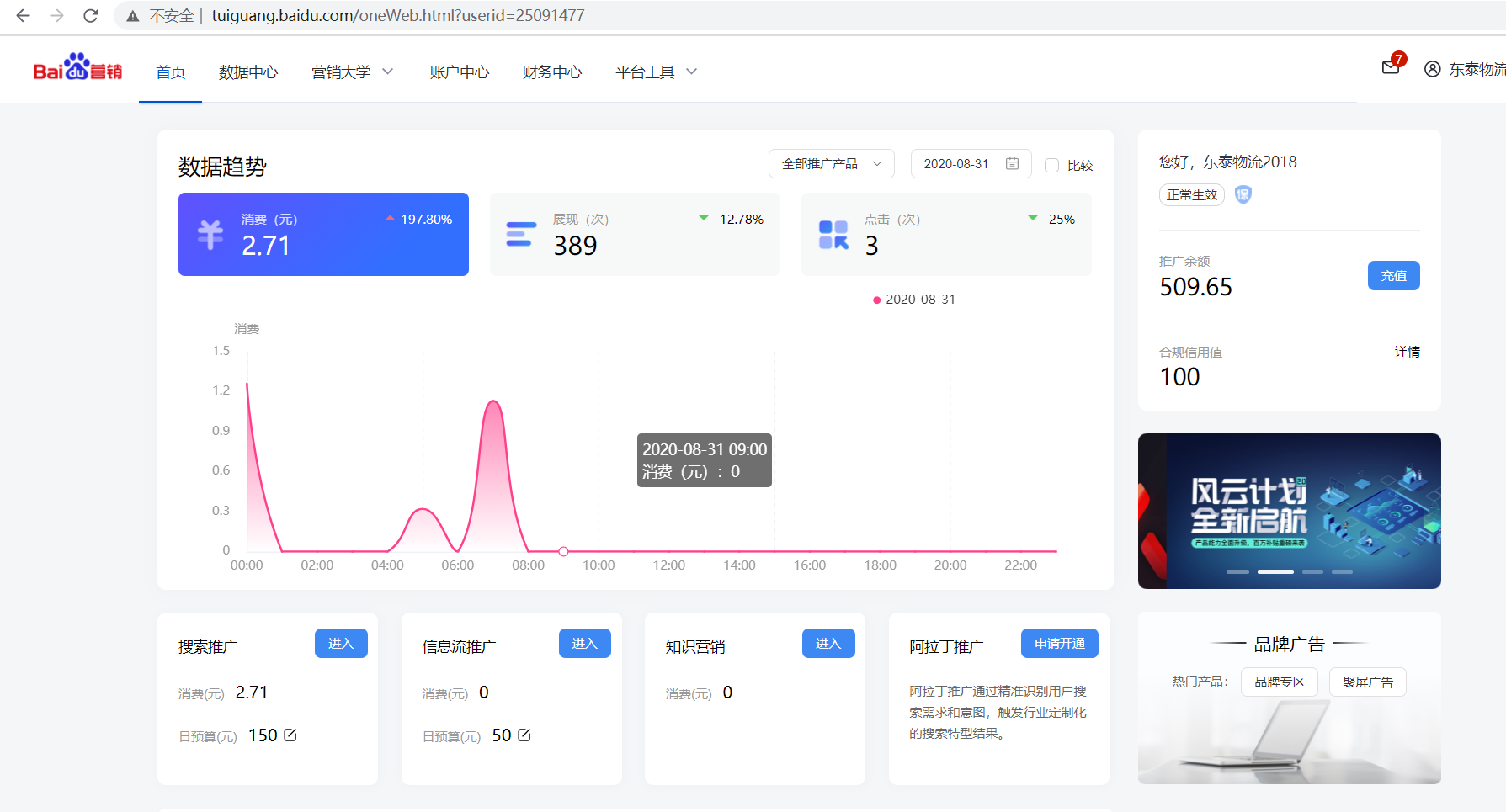Open the 数据中心 menu
The image size is (1506, 812).
coord(248,72)
